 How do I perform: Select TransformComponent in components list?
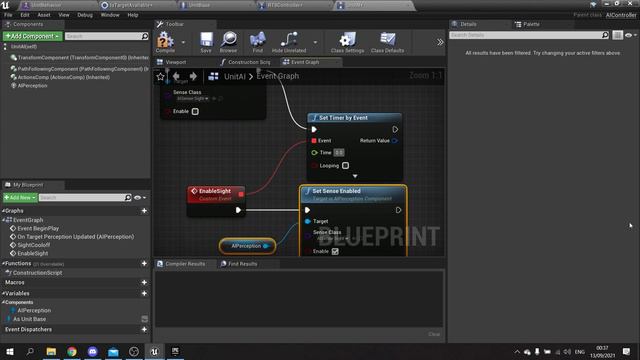point(80,58)
